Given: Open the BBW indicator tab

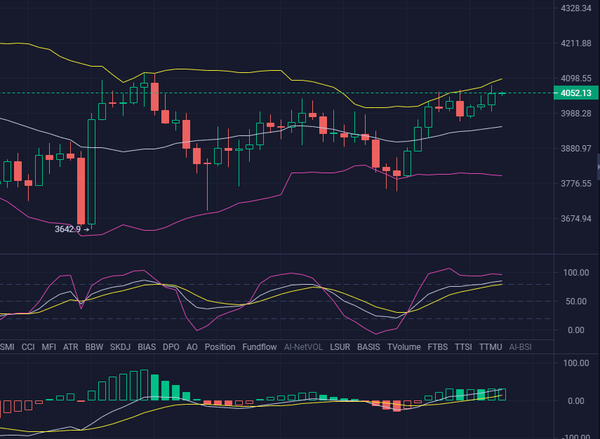Looking at the screenshot, I should coord(94,347).
